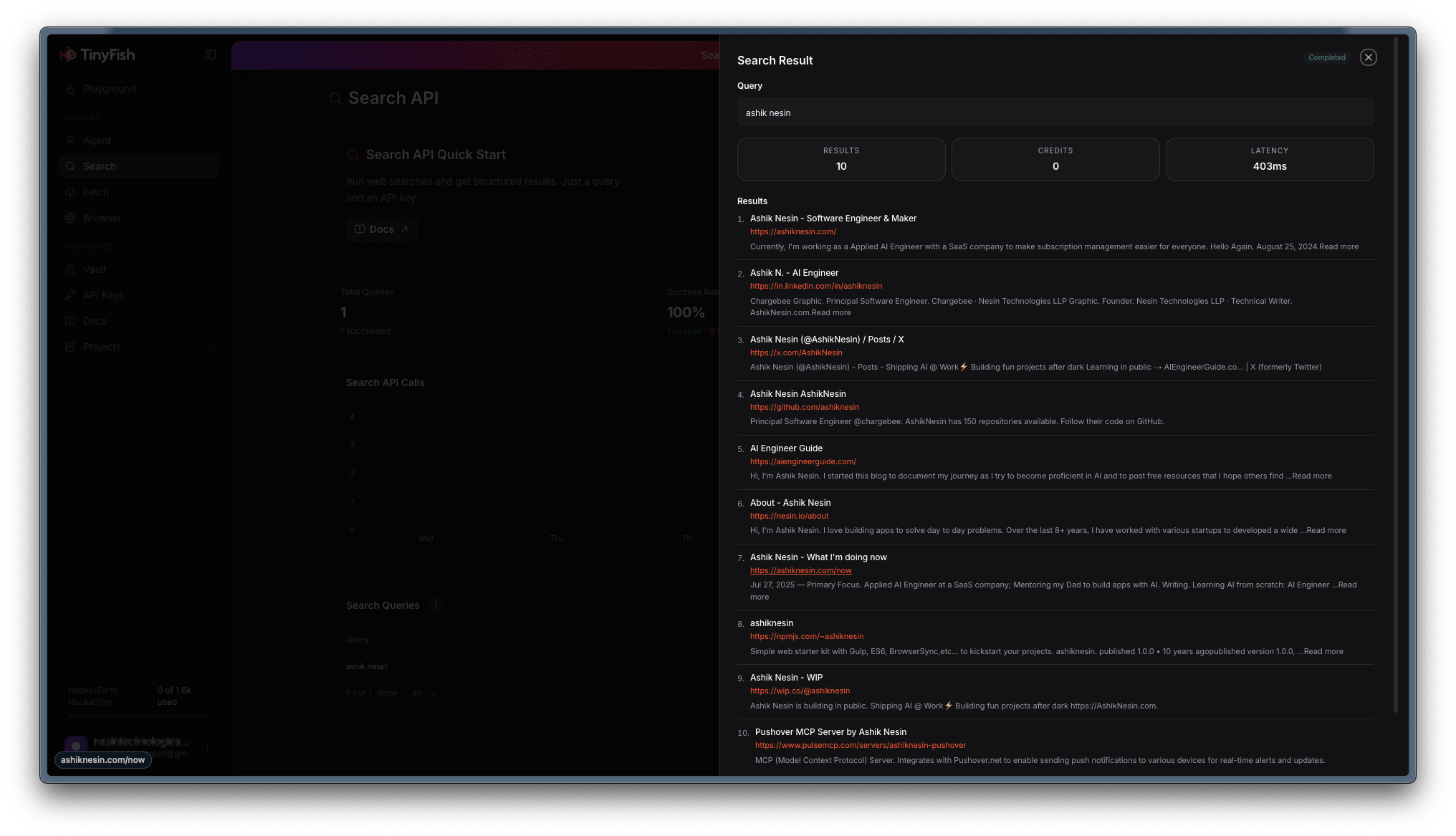Open Agent via its sidebar icon
This screenshot has height=836, width=1456.
[x=70, y=140]
